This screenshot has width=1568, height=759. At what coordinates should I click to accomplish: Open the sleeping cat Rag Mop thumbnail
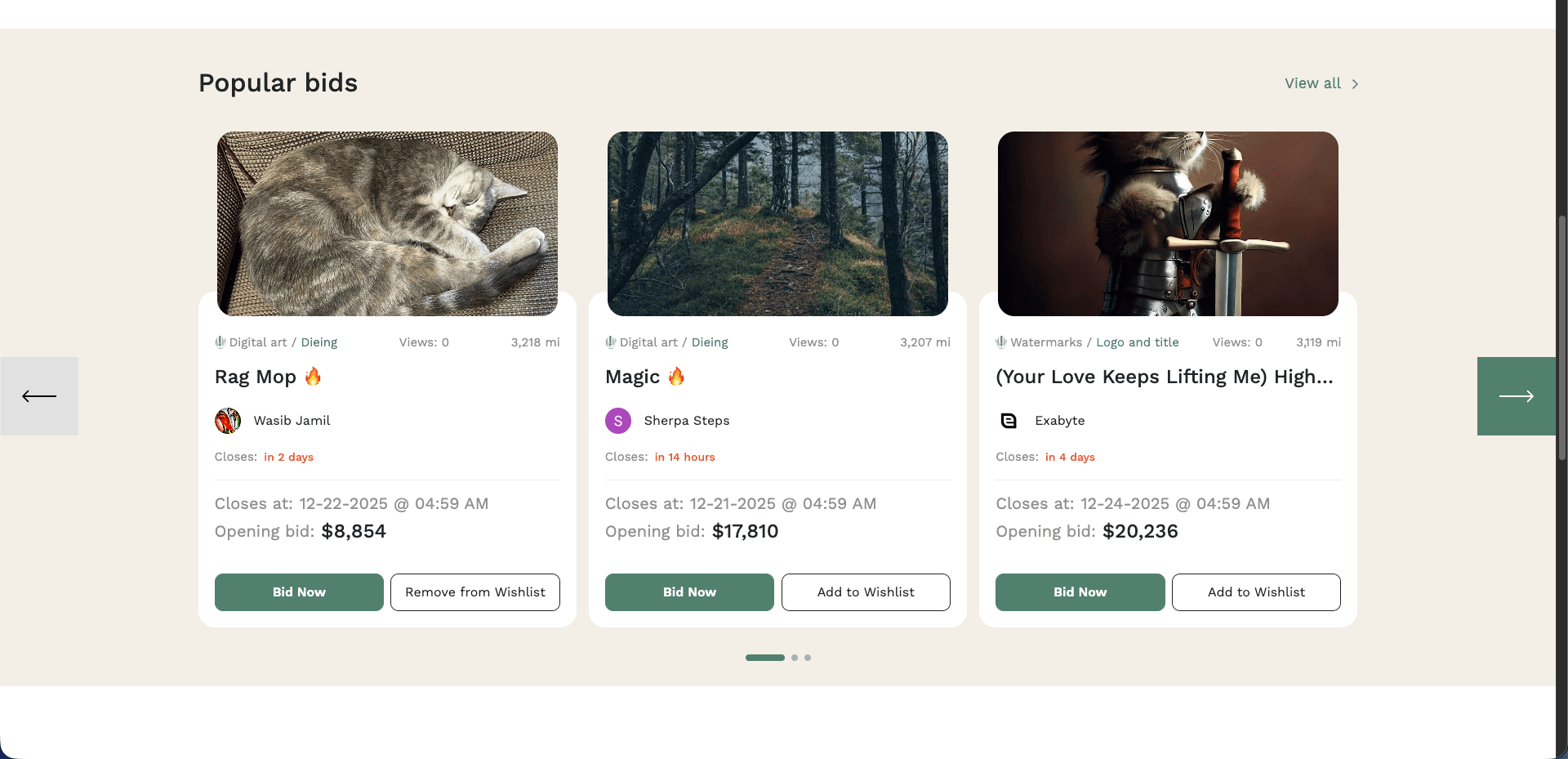[387, 223]
